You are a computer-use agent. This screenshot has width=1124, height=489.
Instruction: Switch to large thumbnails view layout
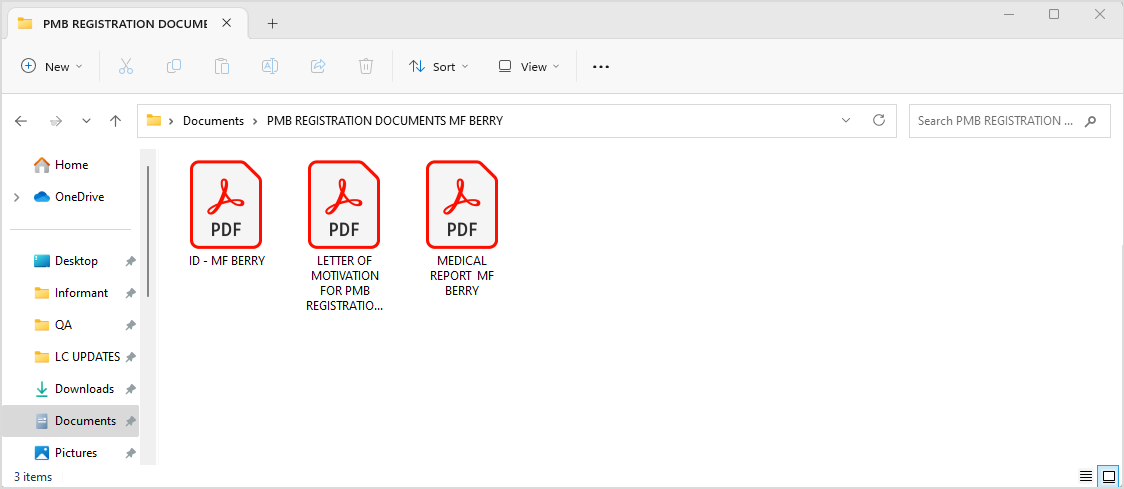(1108, 476)
